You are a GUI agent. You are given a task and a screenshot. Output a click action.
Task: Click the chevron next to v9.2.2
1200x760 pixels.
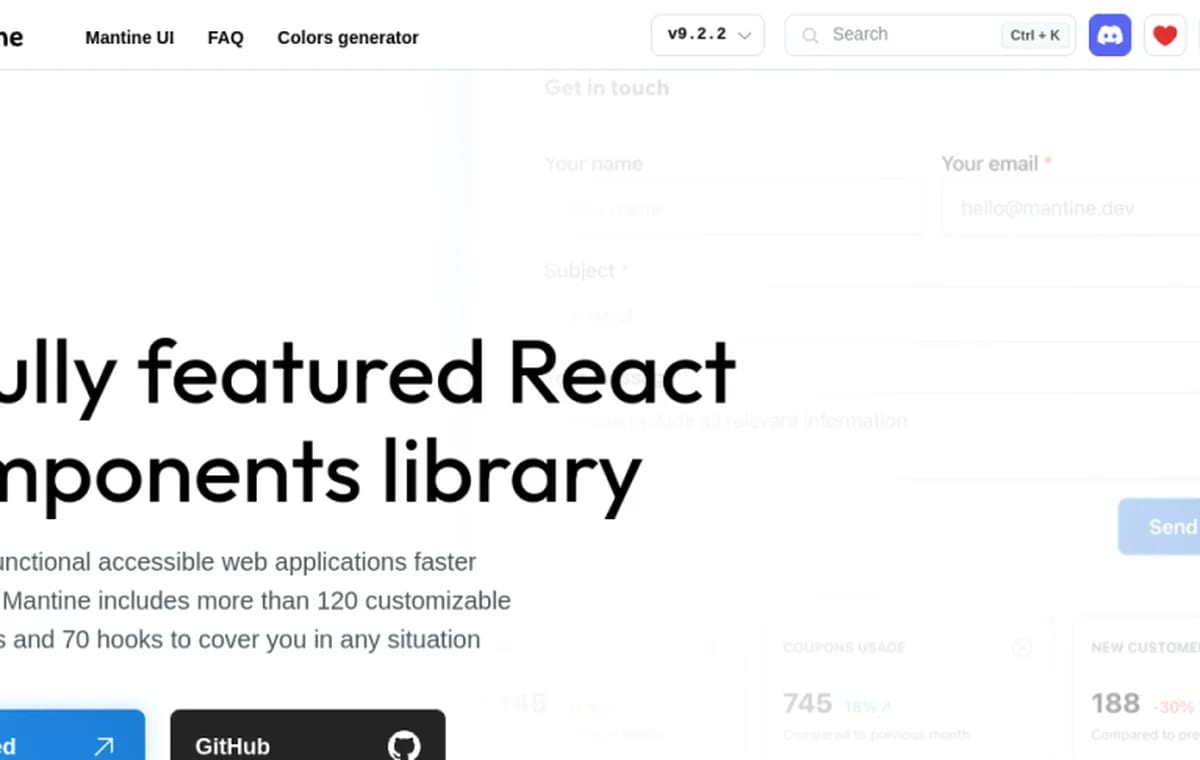click(745, 35)
